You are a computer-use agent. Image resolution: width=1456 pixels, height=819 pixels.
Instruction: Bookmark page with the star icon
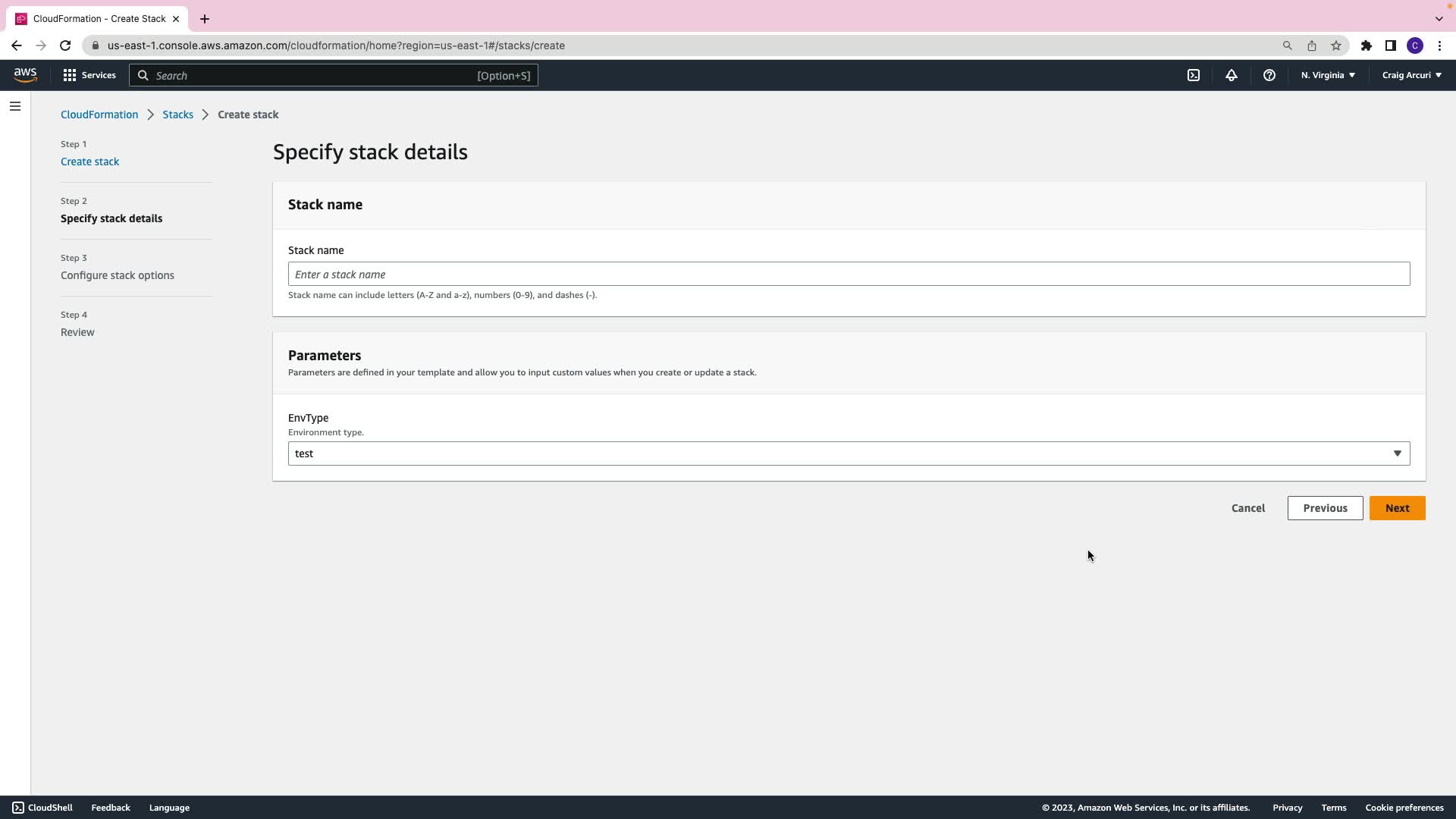(1336, 45)
